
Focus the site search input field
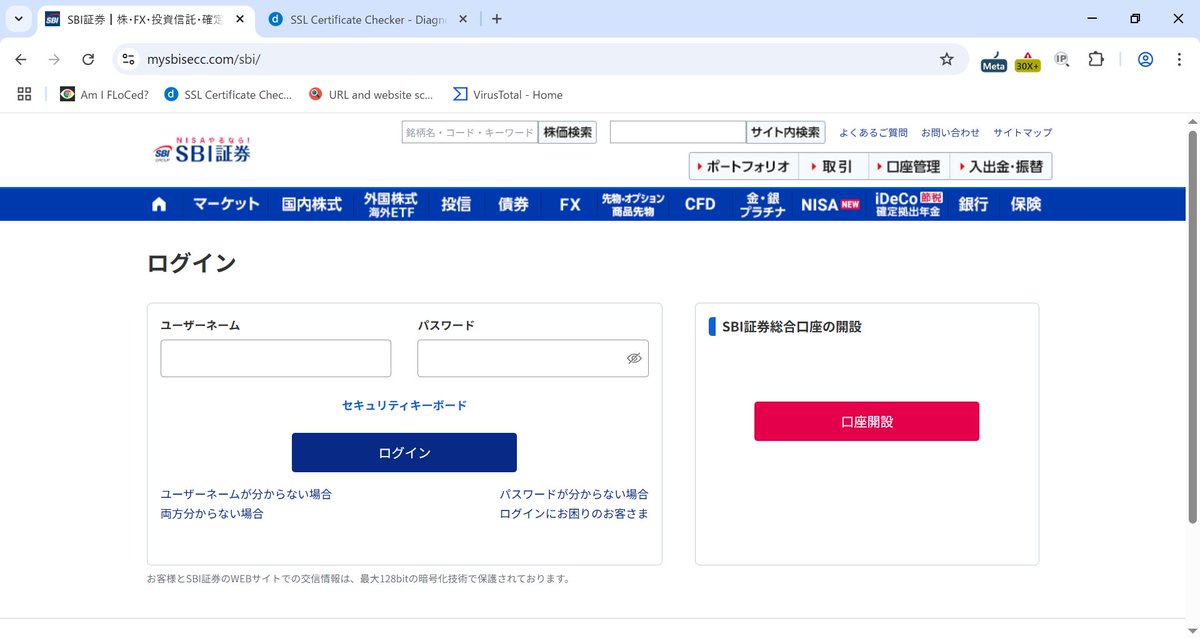678,132
